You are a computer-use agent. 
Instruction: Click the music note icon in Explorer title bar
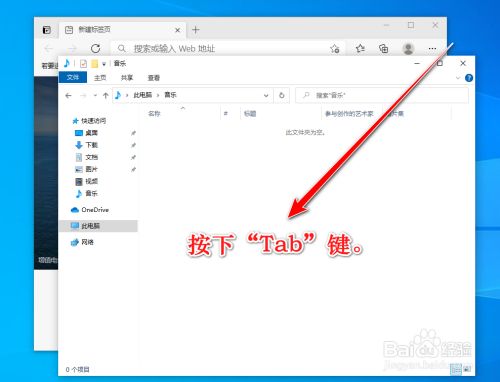pos(67,63)
